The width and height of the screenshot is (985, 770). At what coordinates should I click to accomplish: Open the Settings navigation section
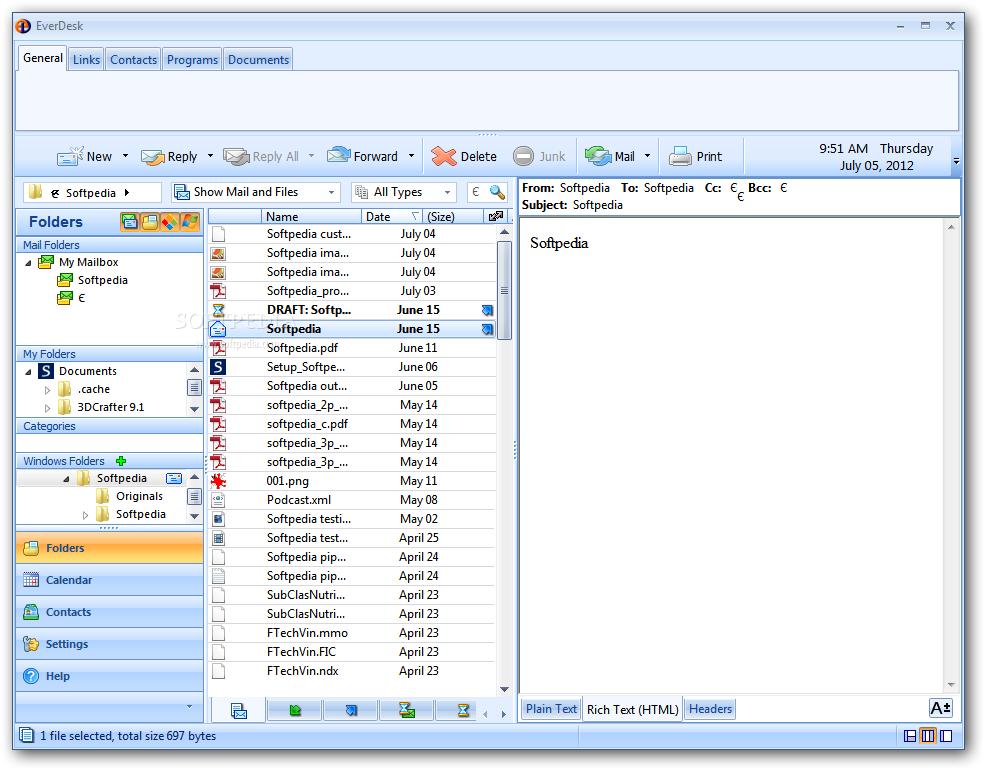tap(109, 644)
